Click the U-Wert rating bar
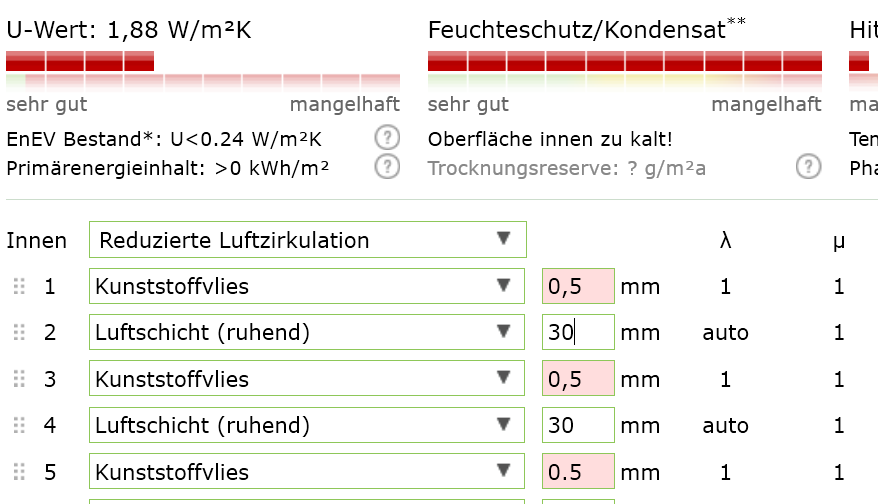Image resolution: width=878 pixels, height=504 pixels. click(203, 70)
